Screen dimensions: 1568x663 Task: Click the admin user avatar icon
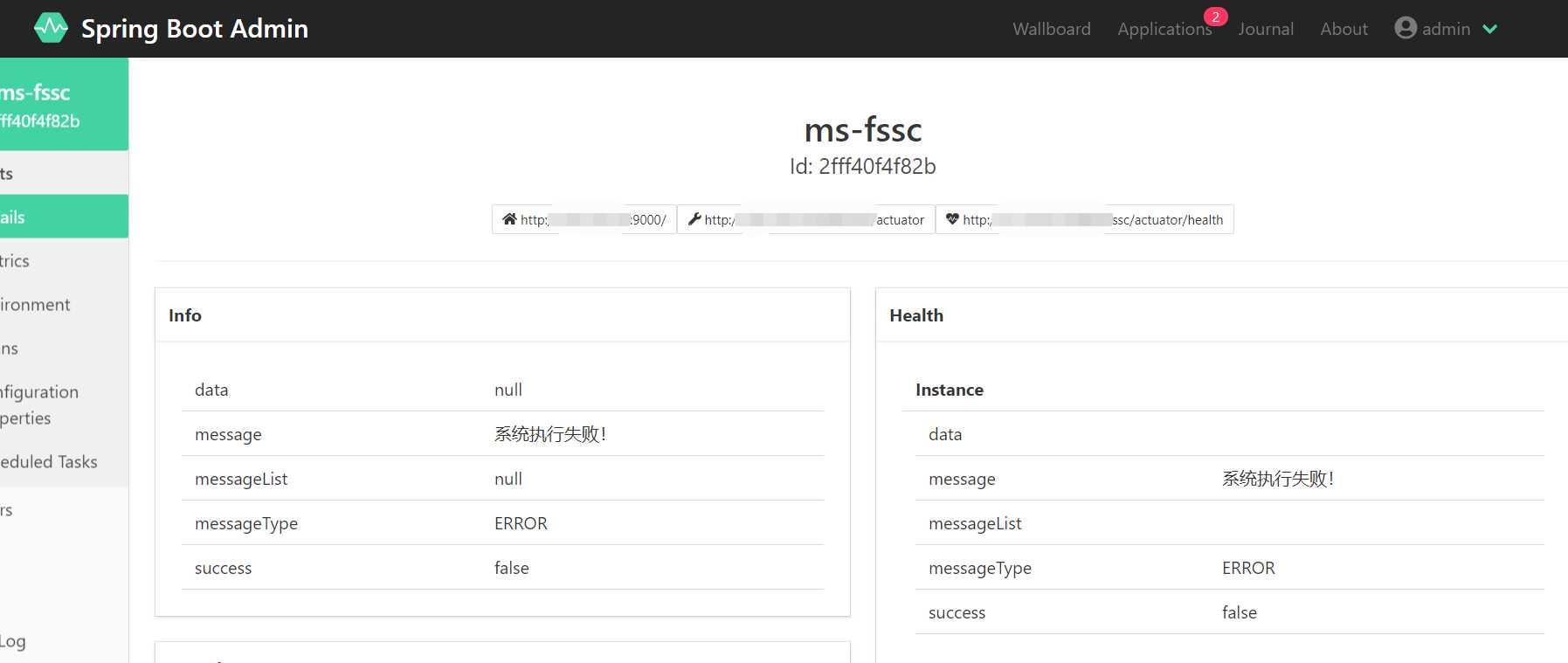click(1406, 28)
